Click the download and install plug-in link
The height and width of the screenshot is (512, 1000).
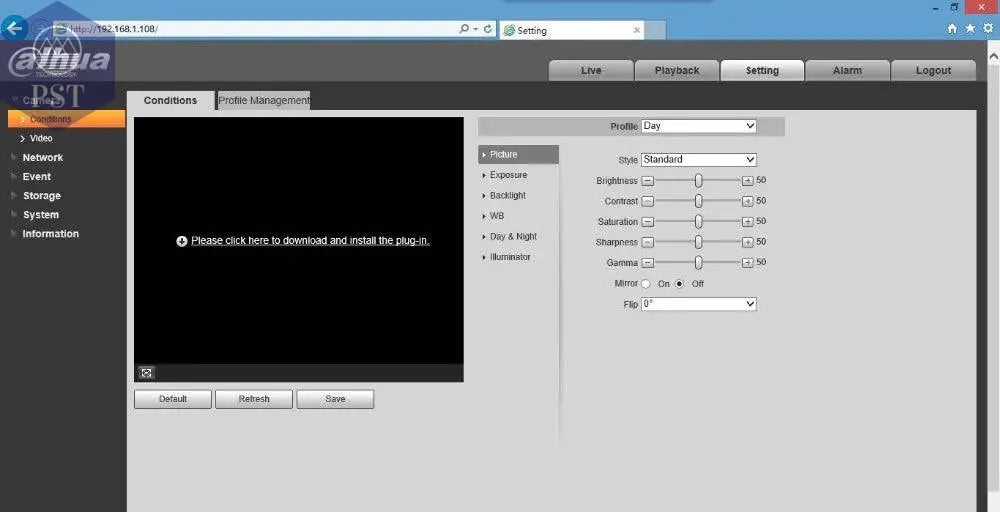[310, 241]
